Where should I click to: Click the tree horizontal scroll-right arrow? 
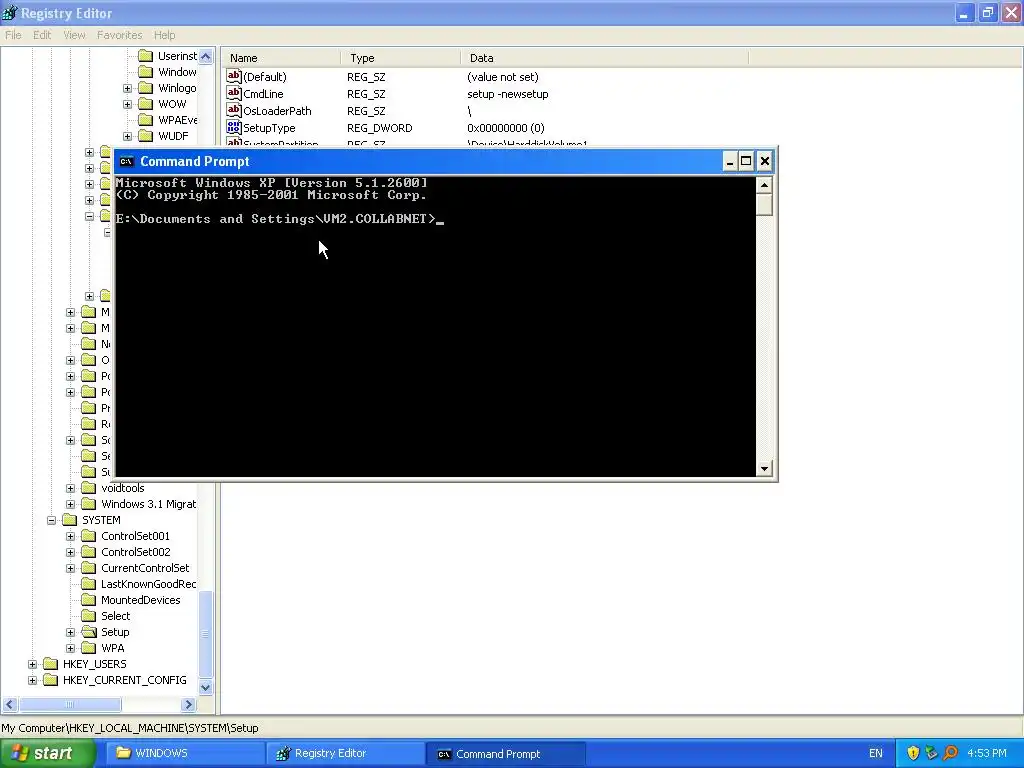[189, 705]
